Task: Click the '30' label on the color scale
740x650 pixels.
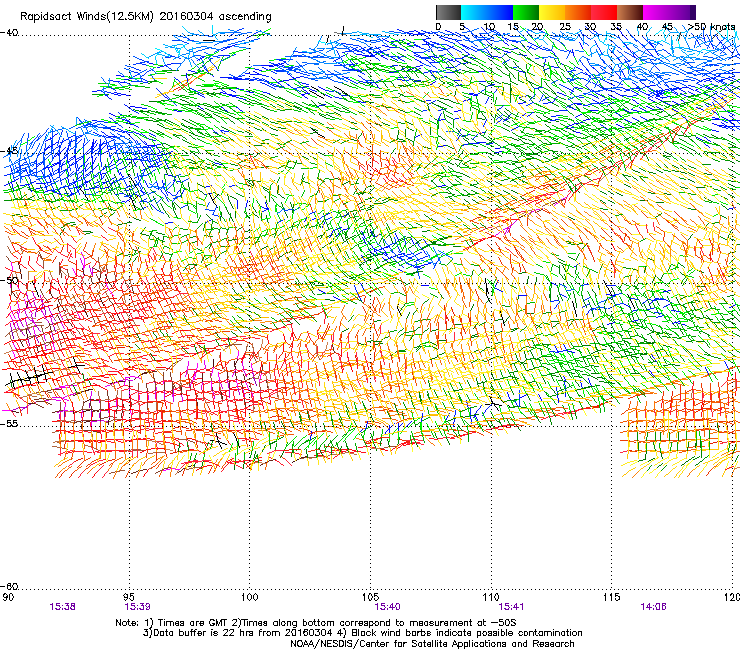Action: [590, 27]
